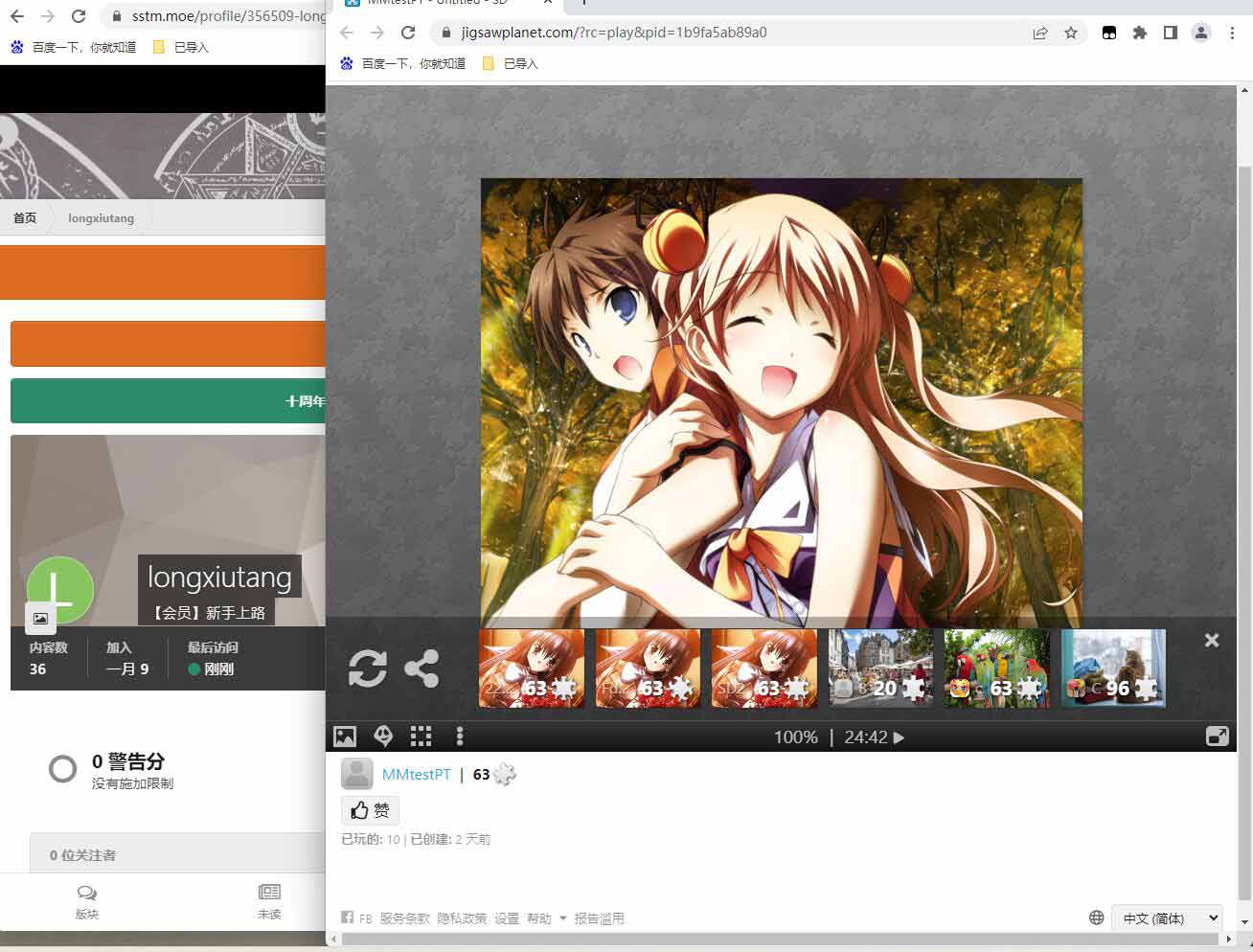Select the parrots 63-piece puzzle thumbnail
The height and width of the screenshot is (952, 1253).
pyautogui.click(x=996, y=669)
